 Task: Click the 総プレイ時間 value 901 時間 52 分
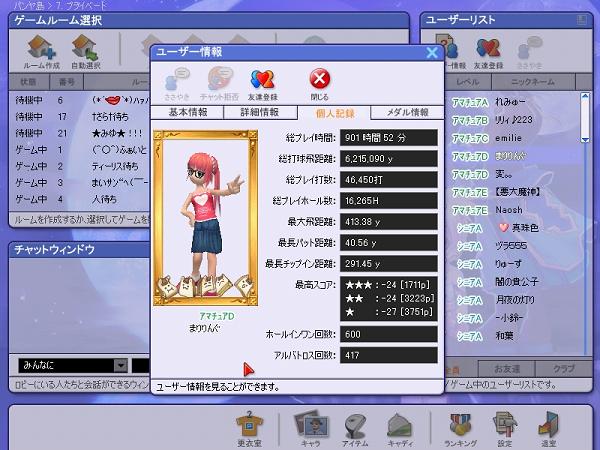(x=389, y=138)
